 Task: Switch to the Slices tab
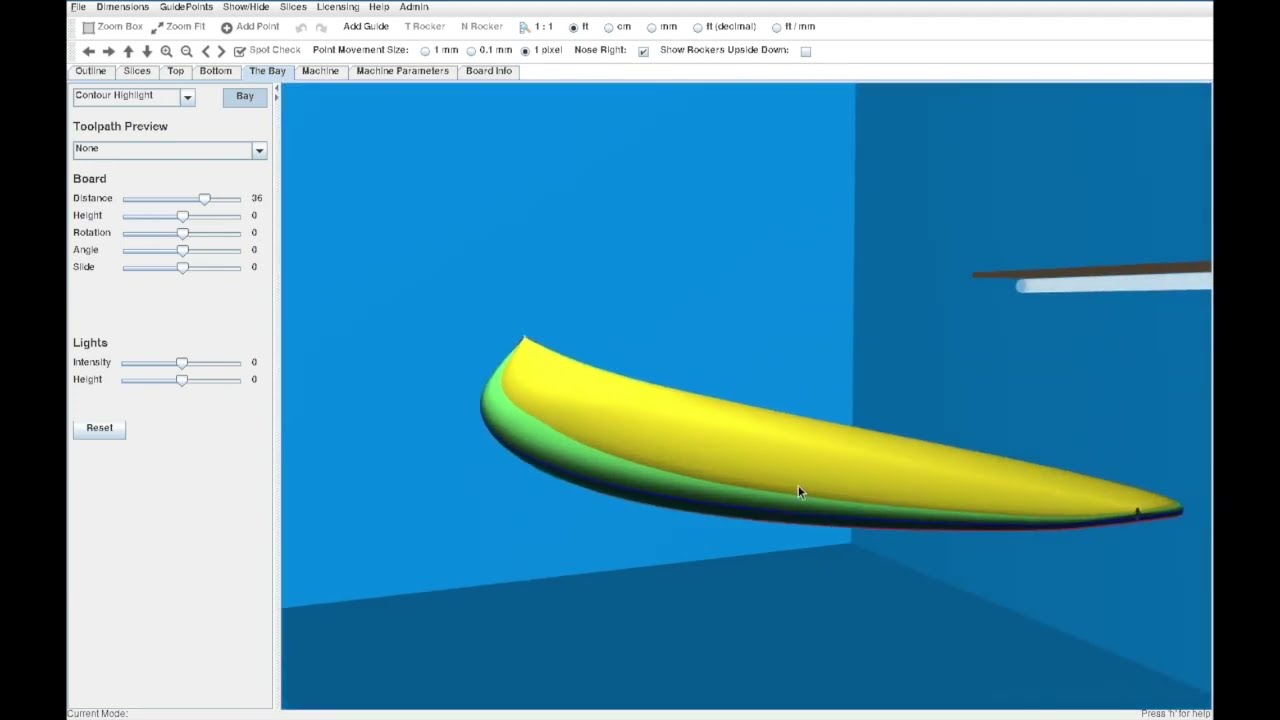tap(137, 71)
